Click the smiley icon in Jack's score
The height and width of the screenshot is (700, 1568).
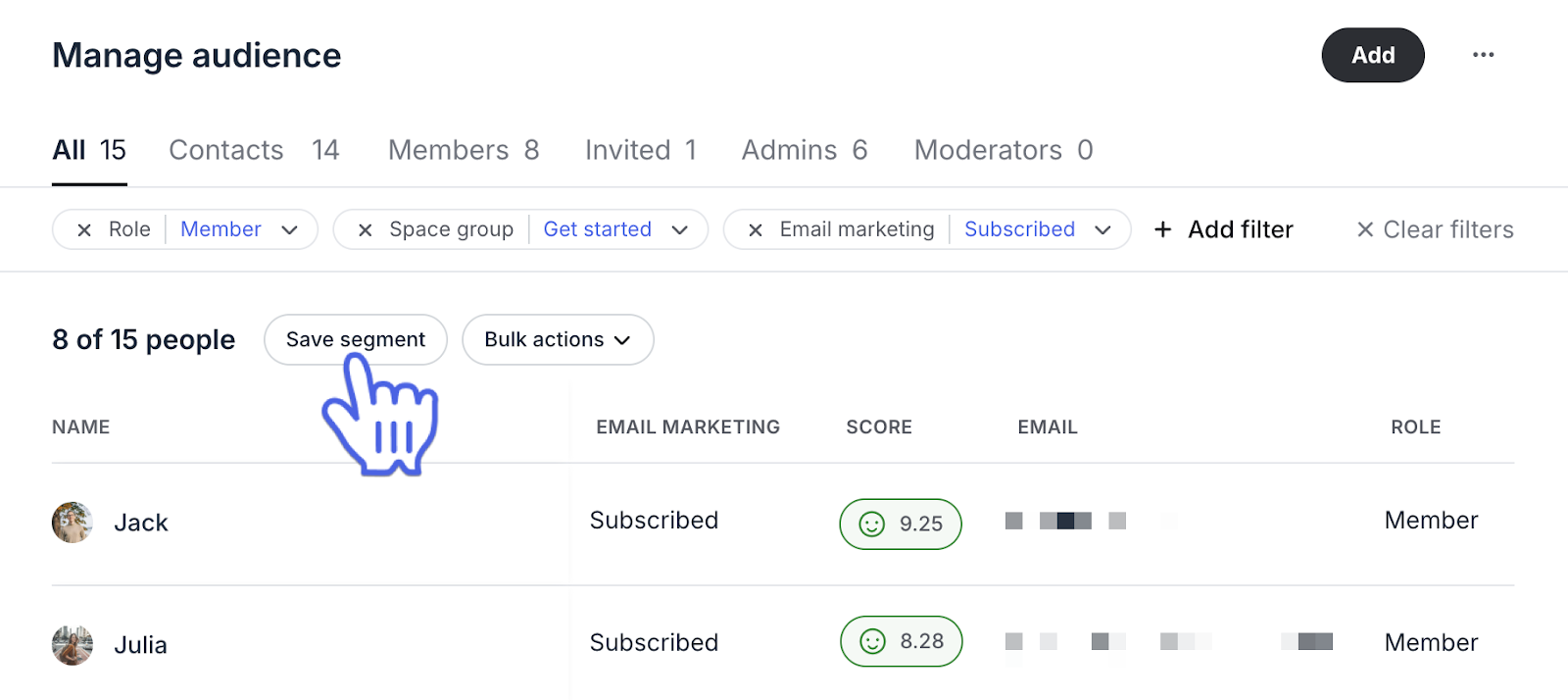pos(871,525)
